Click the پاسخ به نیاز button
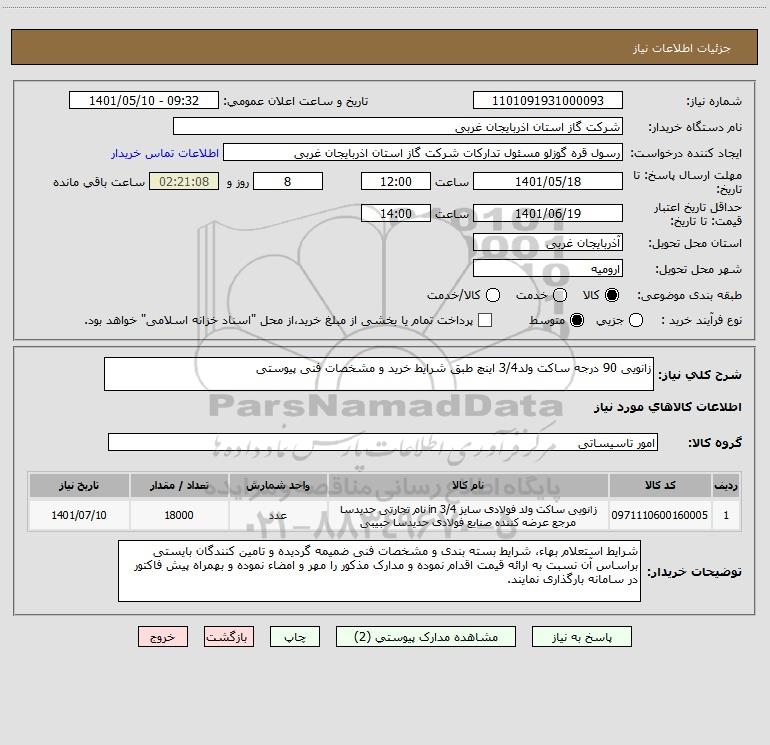This screenshot has width=770, height=745. coord(581,637)
